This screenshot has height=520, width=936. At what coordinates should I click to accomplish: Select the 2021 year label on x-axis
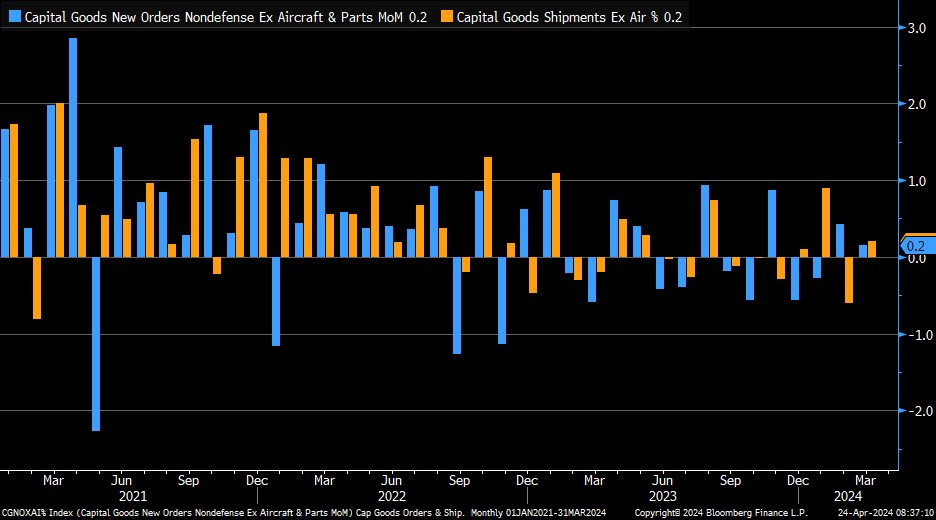pos(132,494)
